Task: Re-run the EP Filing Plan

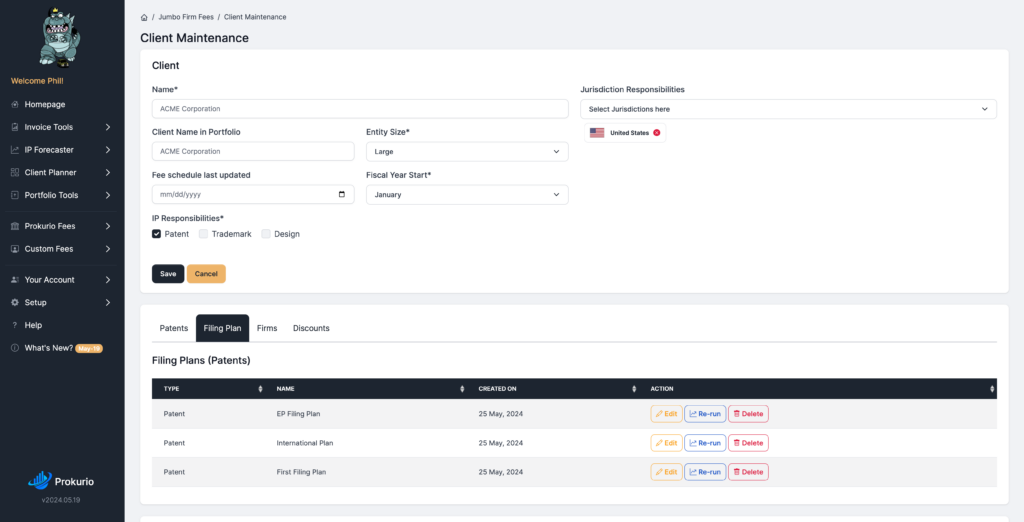Action: [705, 414]
